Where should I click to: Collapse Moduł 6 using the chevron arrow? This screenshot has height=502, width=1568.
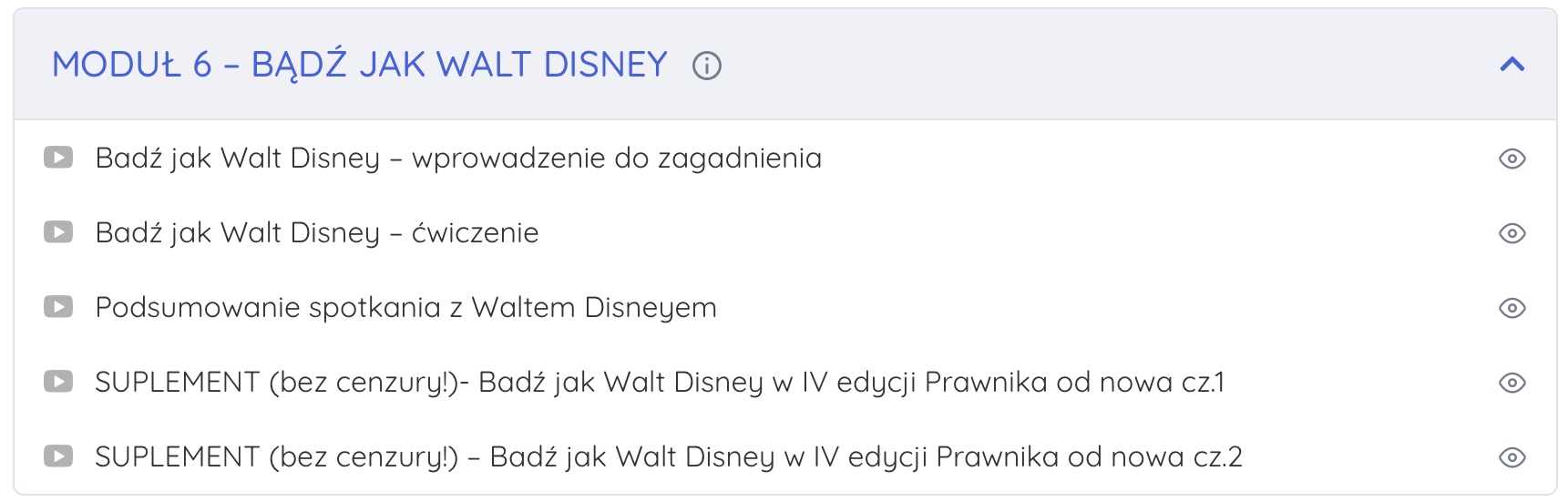tap(1512, 64)
